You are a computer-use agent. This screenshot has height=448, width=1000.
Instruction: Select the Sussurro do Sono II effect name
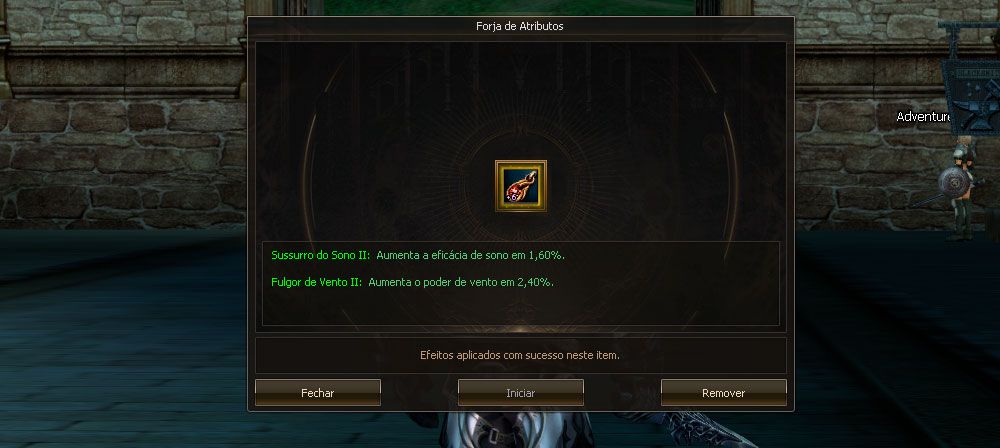pos(321,255)
